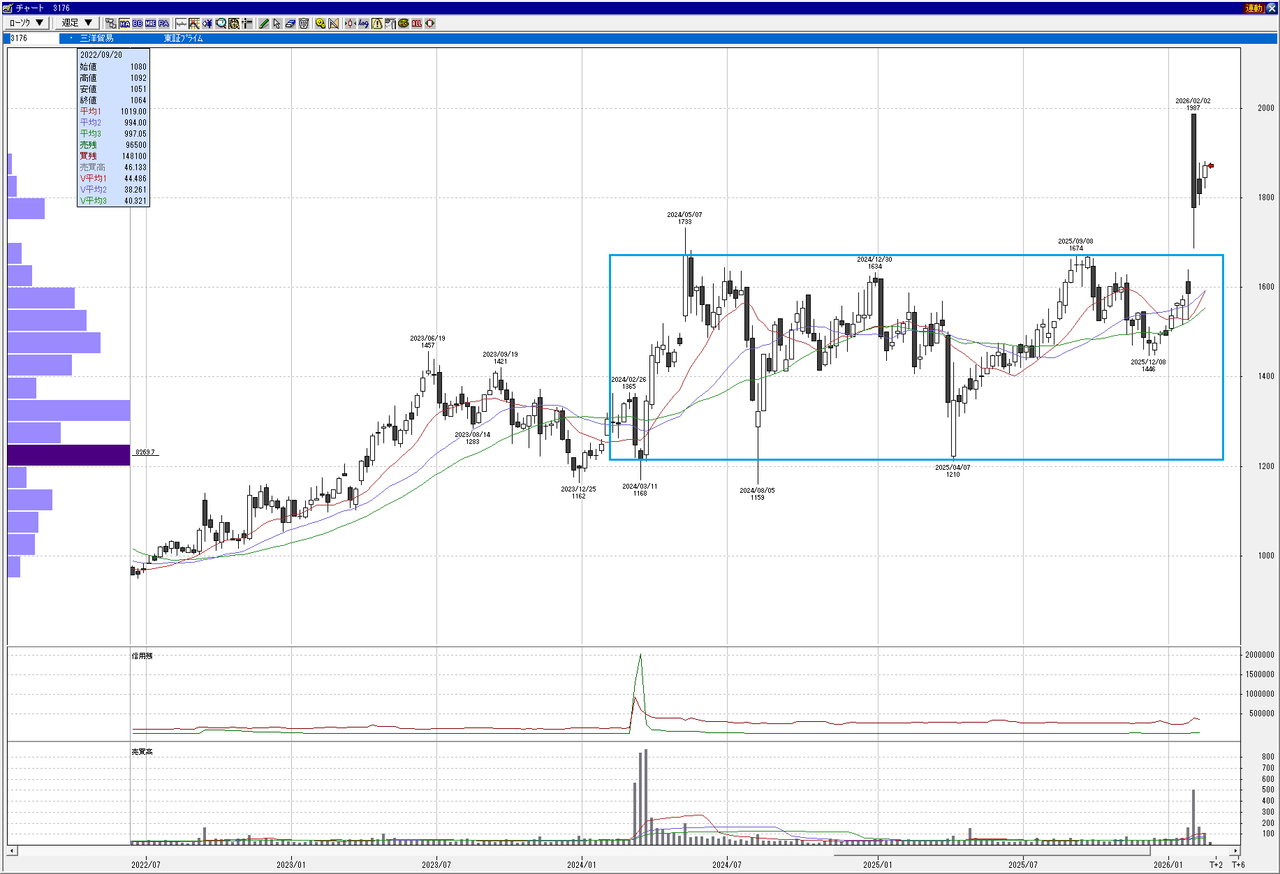Toggle the PA indicator button
This screenshot has height=874, width=1280.
163,23
